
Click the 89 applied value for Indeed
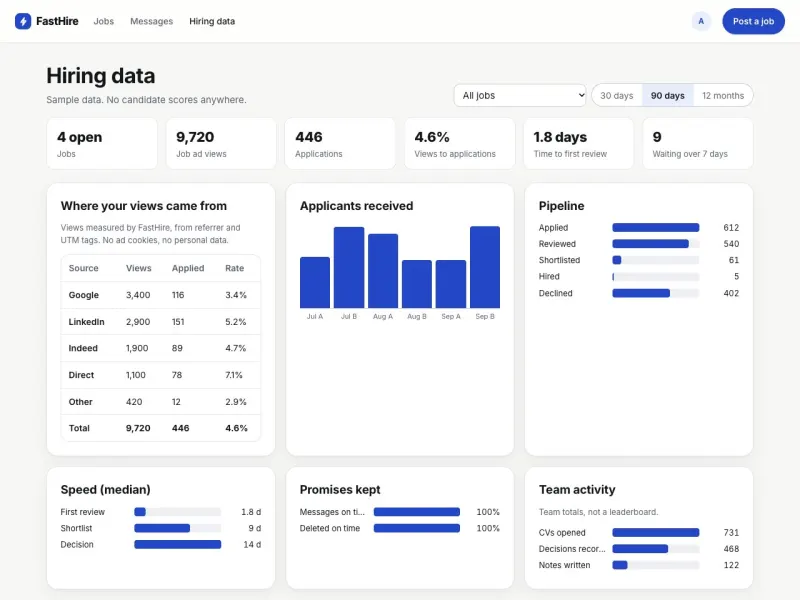(x=177, y=348)
